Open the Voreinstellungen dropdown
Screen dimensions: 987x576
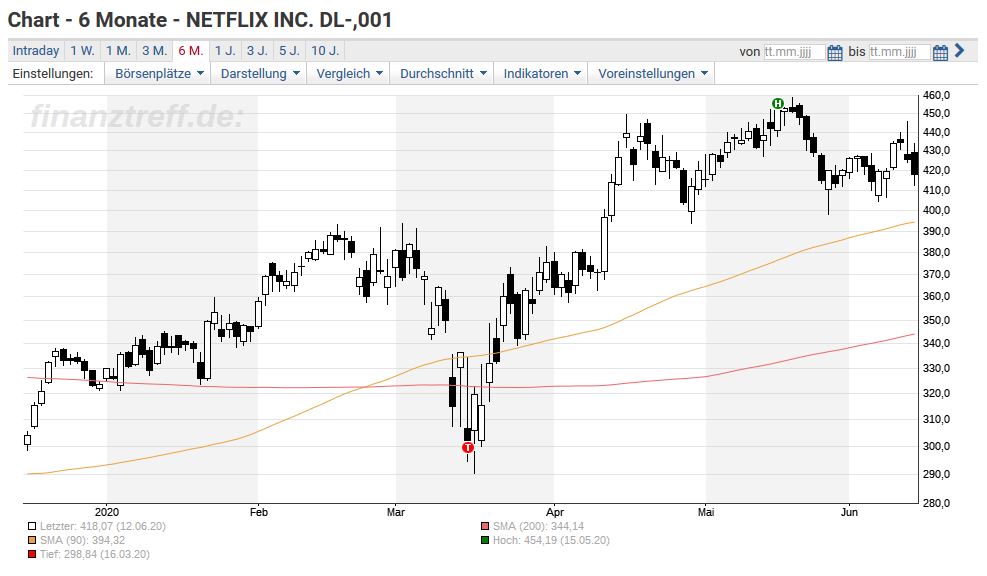pos(653,74)
